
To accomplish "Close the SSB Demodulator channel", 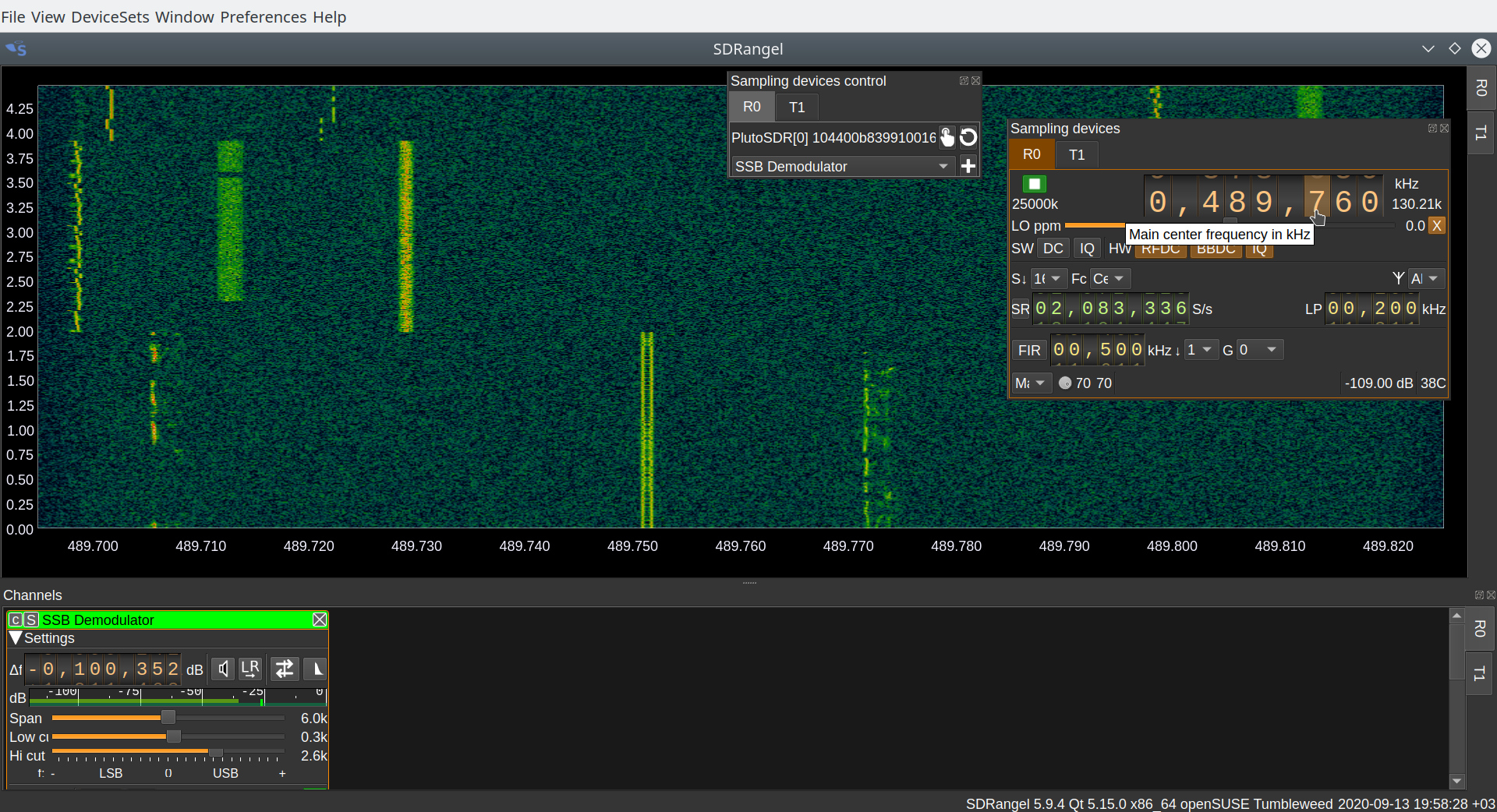I will (x=320, y=620).
